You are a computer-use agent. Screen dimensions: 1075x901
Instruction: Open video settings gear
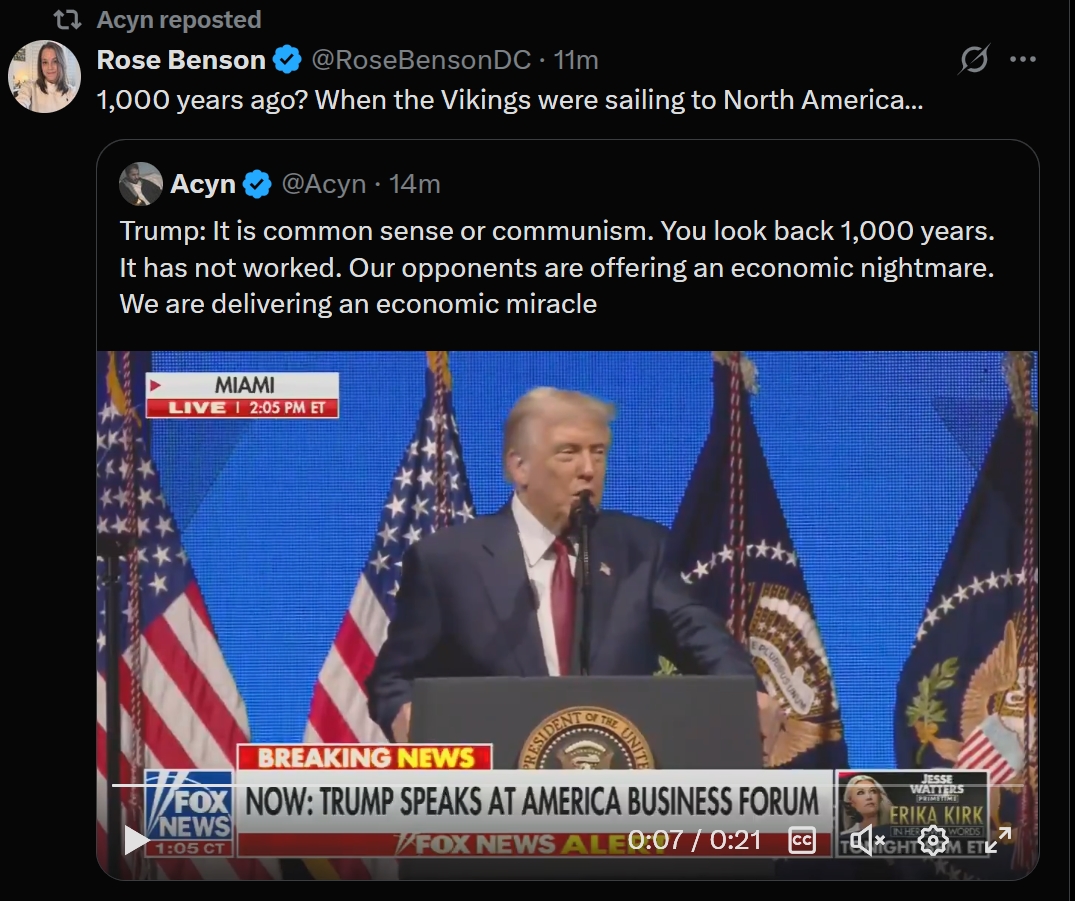coord(933,840)
